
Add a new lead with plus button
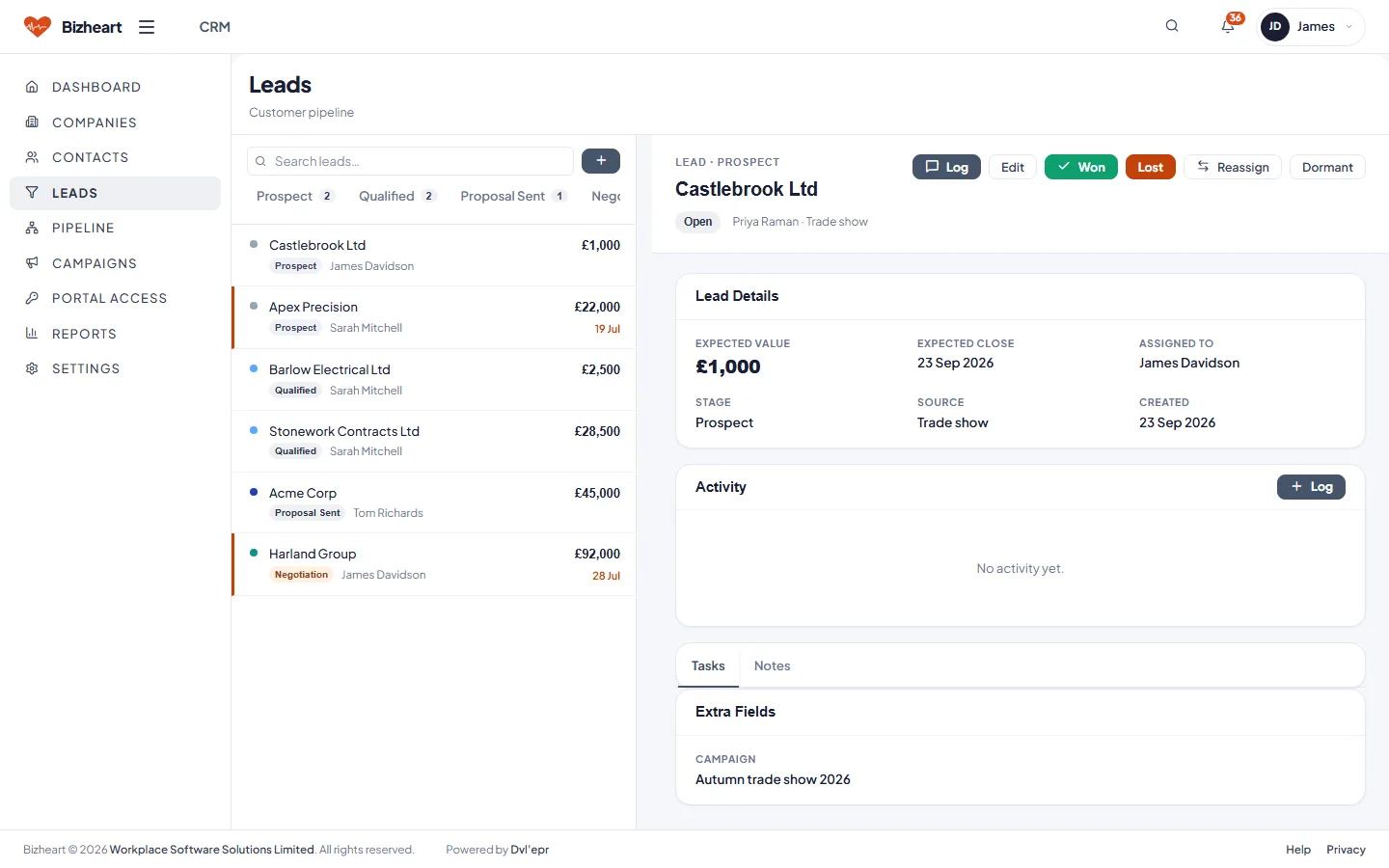[x=601, y=161]
